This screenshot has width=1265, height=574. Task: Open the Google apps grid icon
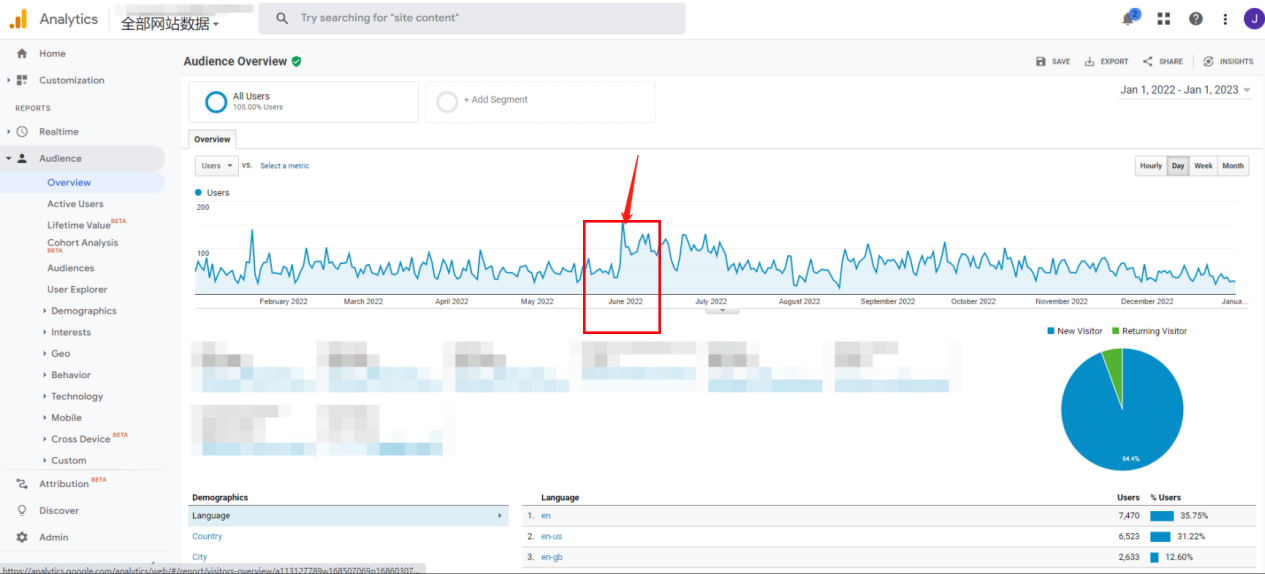[1163, 19]
